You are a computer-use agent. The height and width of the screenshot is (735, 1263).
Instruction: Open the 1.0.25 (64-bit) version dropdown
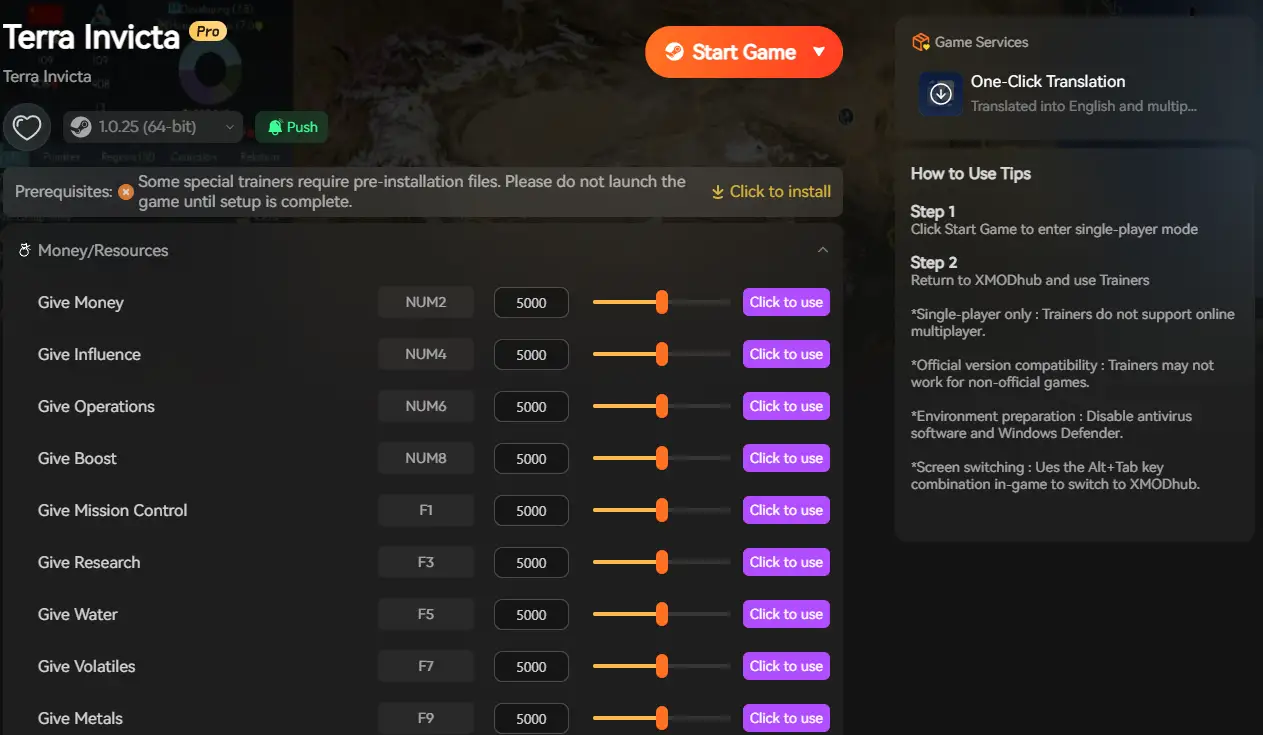point(155,127)
